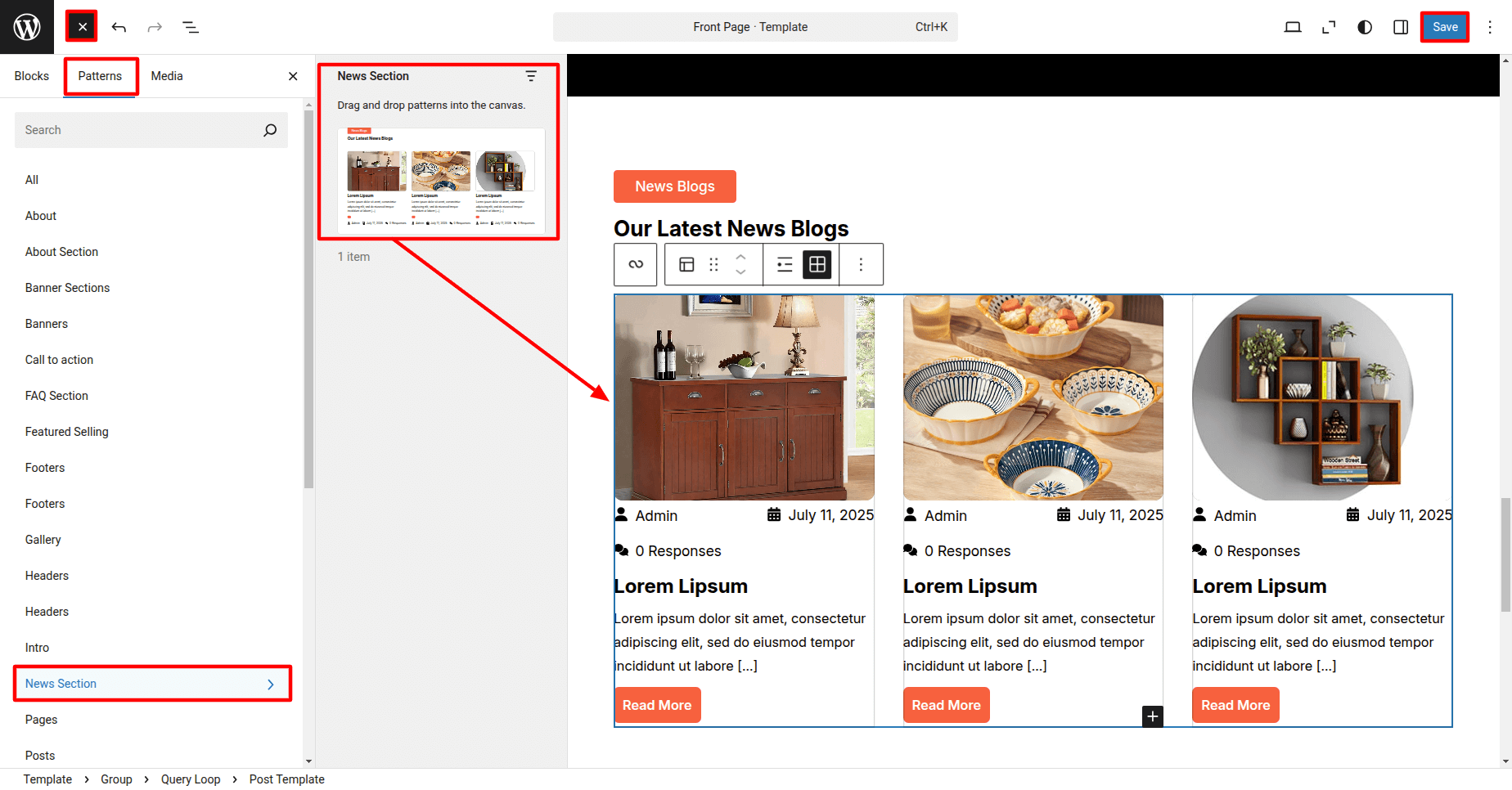The image size is (1512, 790).
Task: Click the drag handle in block toolbar
Action: tap(713, 264)
